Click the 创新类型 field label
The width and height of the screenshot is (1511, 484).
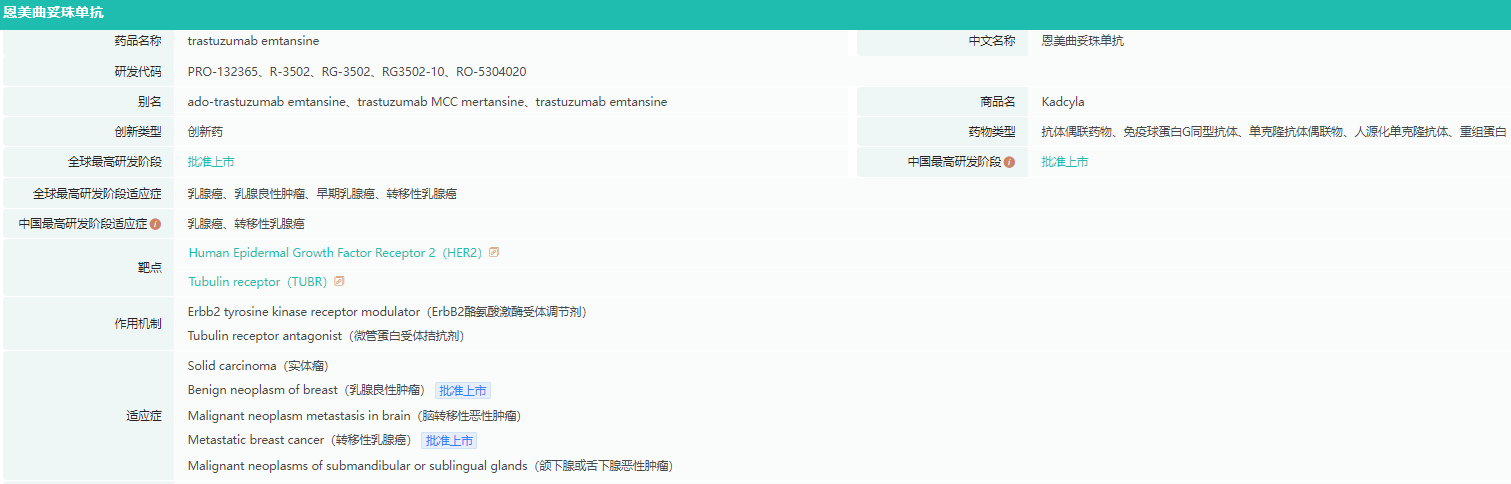(x=138, y=132)
